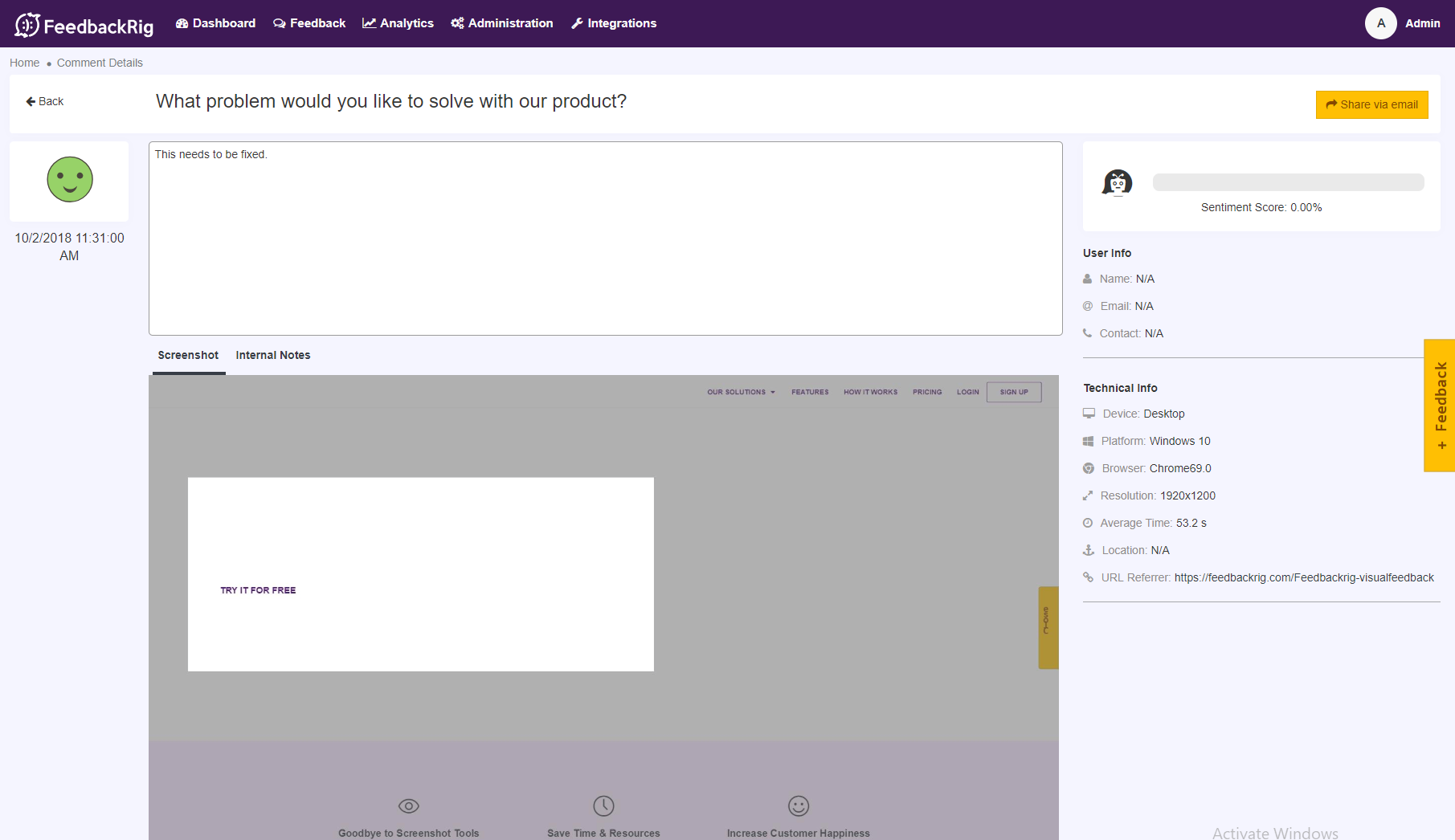This screenshot has height=840, width=1455.
Task: Click Increase Customer Happiness text
Action: [799, 833]
